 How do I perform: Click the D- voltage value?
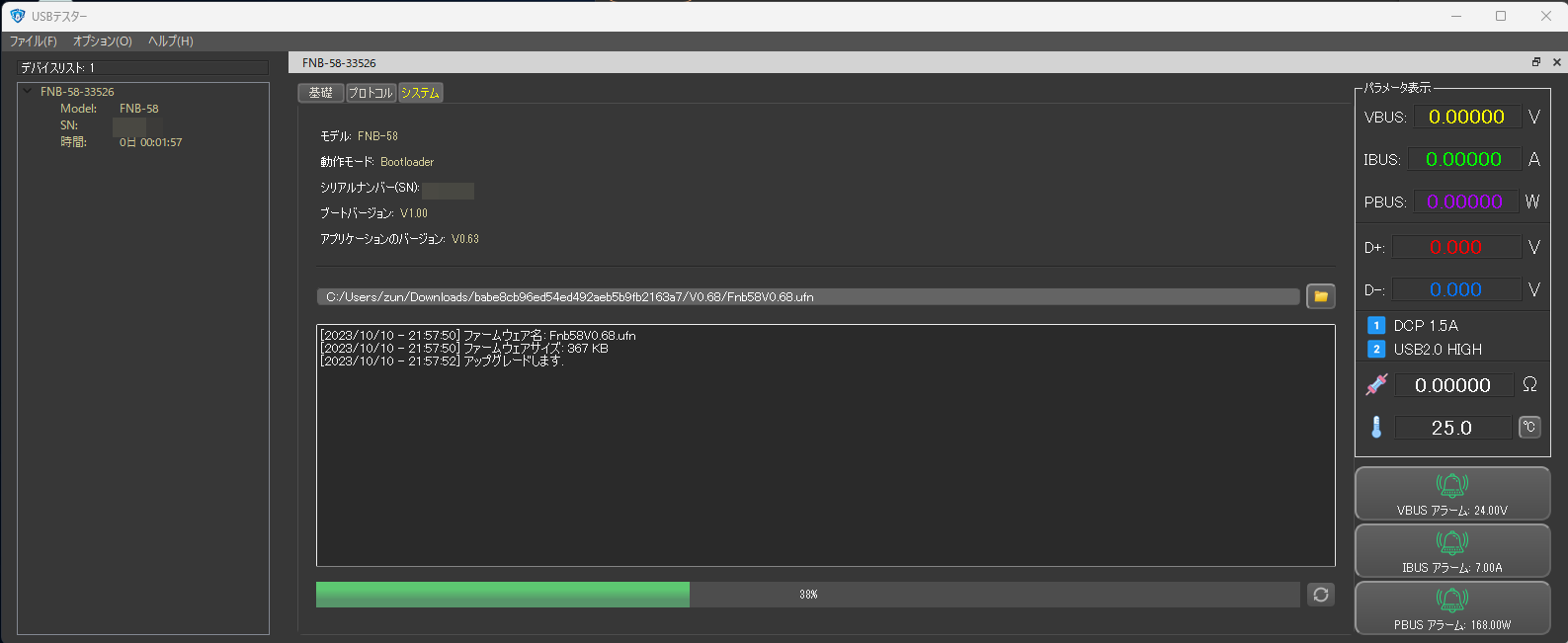click(x=1456, y=289)
